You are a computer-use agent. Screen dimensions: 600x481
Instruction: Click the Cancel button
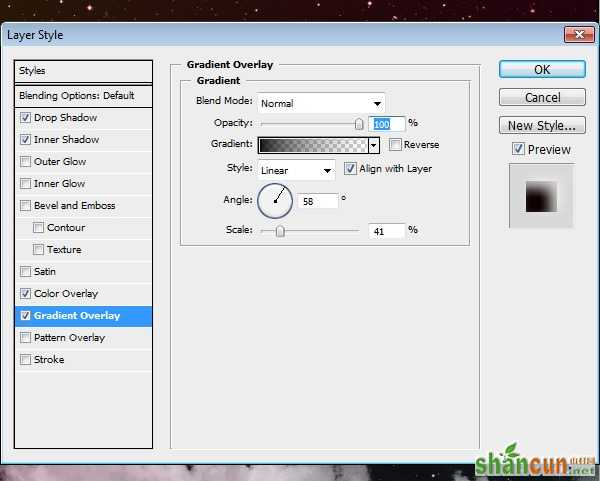pos(542,97)
